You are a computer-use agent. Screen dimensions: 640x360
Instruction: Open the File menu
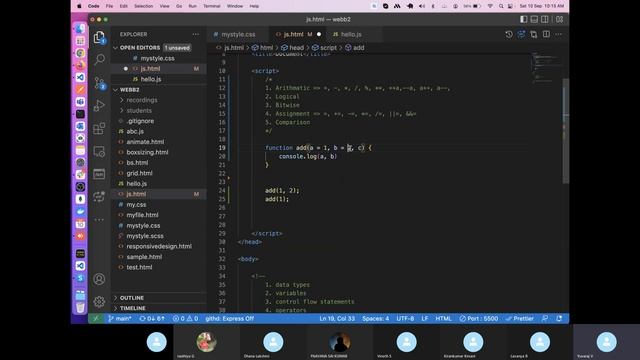pyautogui.click(x=109, y=6)
